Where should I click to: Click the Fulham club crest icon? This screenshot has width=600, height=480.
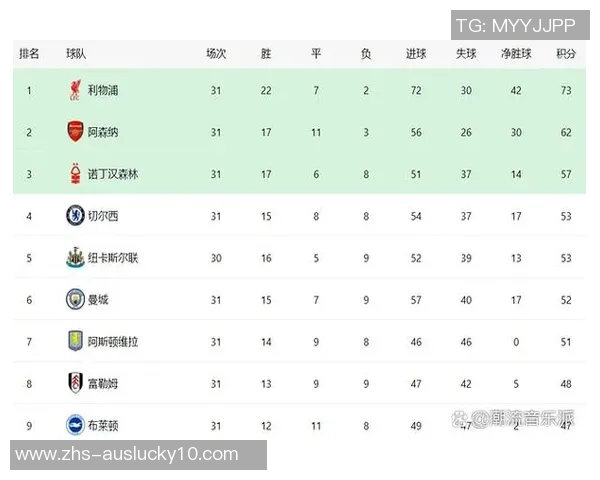pyautogui.click(x=75, y=383)
